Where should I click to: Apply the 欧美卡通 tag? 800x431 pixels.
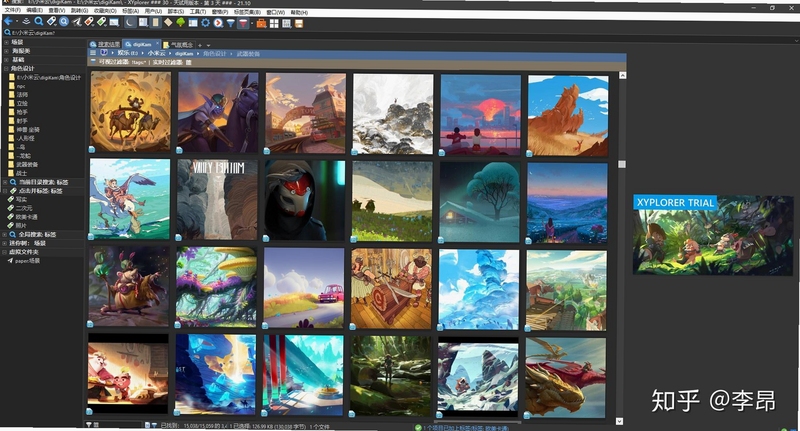27,217
